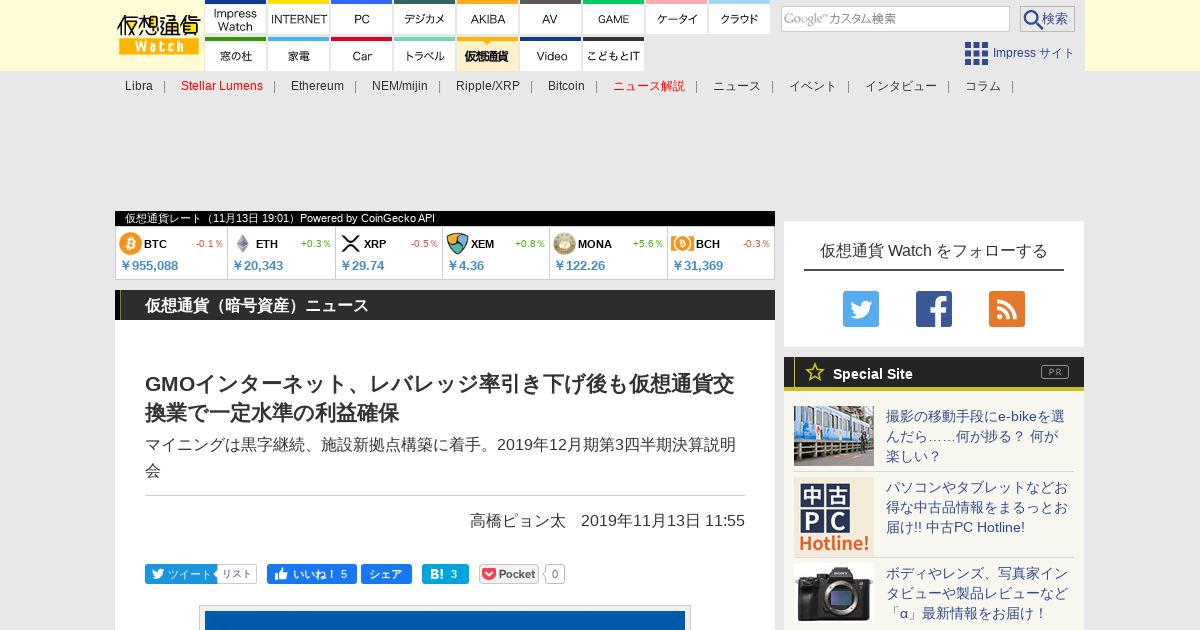Open the 中古PC Hotline! text link
This screenshot has height=630, width=1200.
tap(977, 507)
